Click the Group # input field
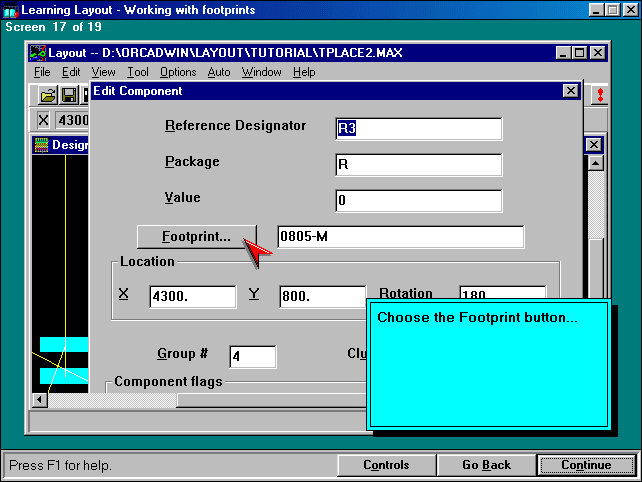The width and height of the screenshot is (642, 482). (253, 356)
